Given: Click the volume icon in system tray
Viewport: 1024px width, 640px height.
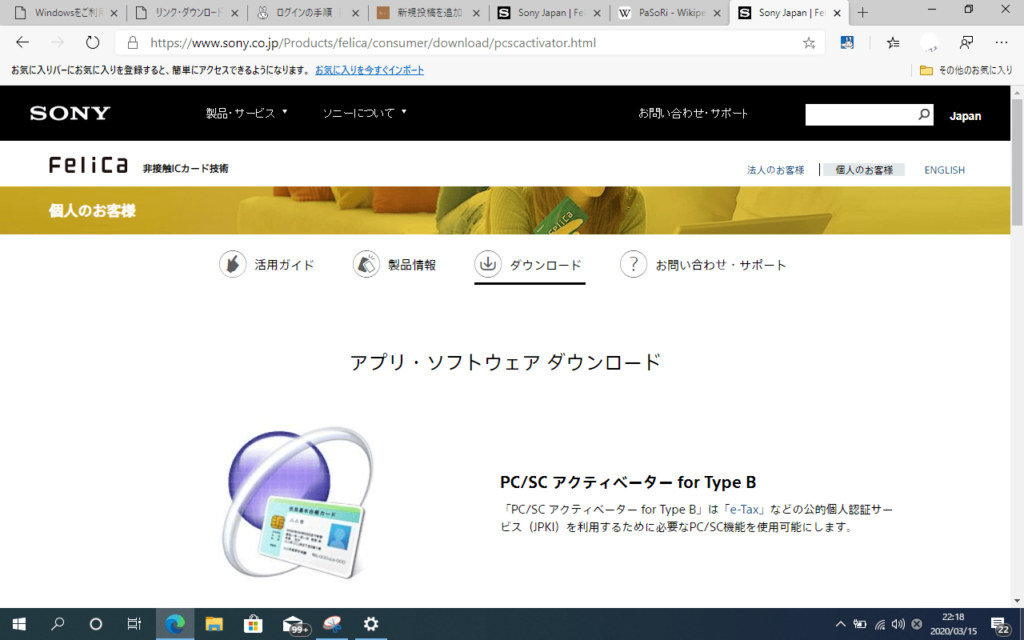Looking at the screenshot, I should coord(899,624).
